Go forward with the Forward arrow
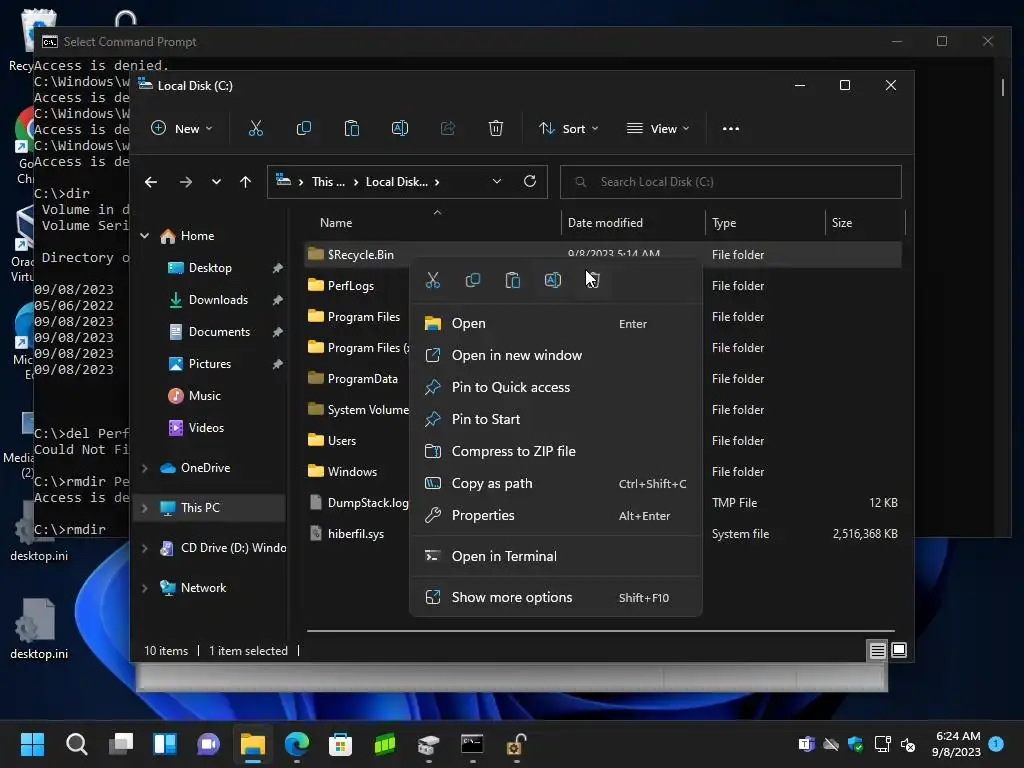This screenshot has height=768, width=1024. coord(185,182)
